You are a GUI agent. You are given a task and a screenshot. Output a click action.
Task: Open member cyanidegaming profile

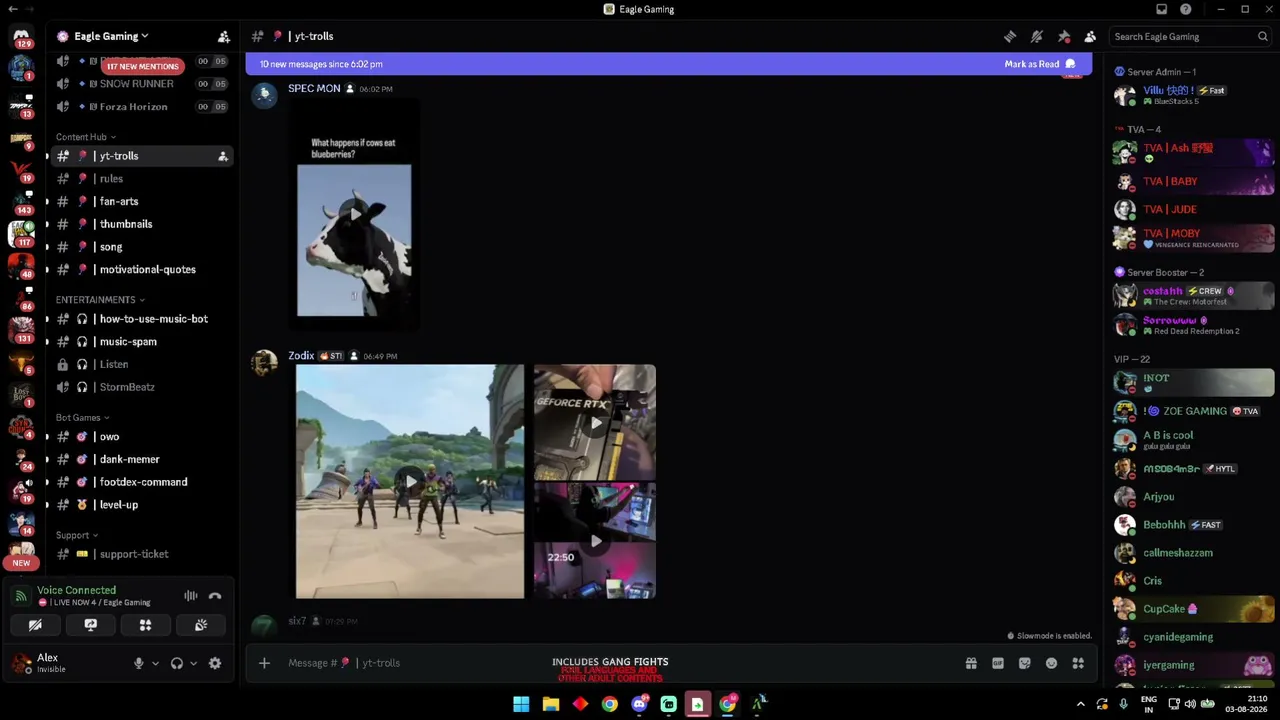[x=1192, y=637]
